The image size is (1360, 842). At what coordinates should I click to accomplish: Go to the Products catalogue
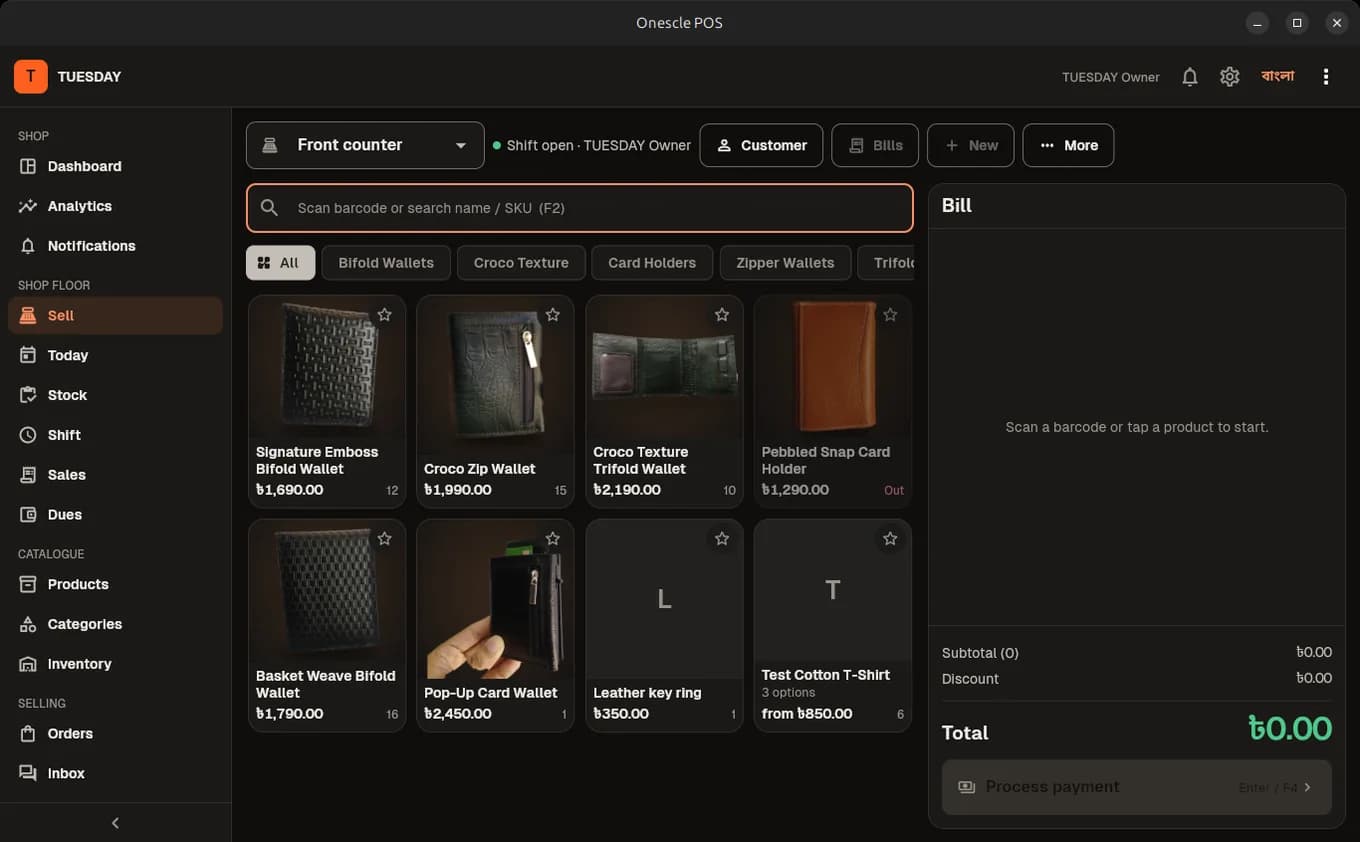tap(115, 584)
